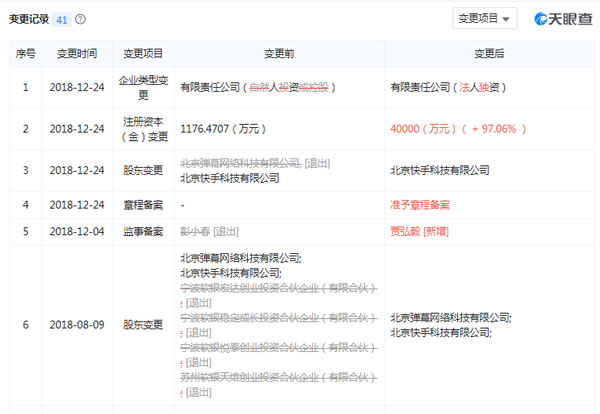Click the row number 6 cell

26,325
